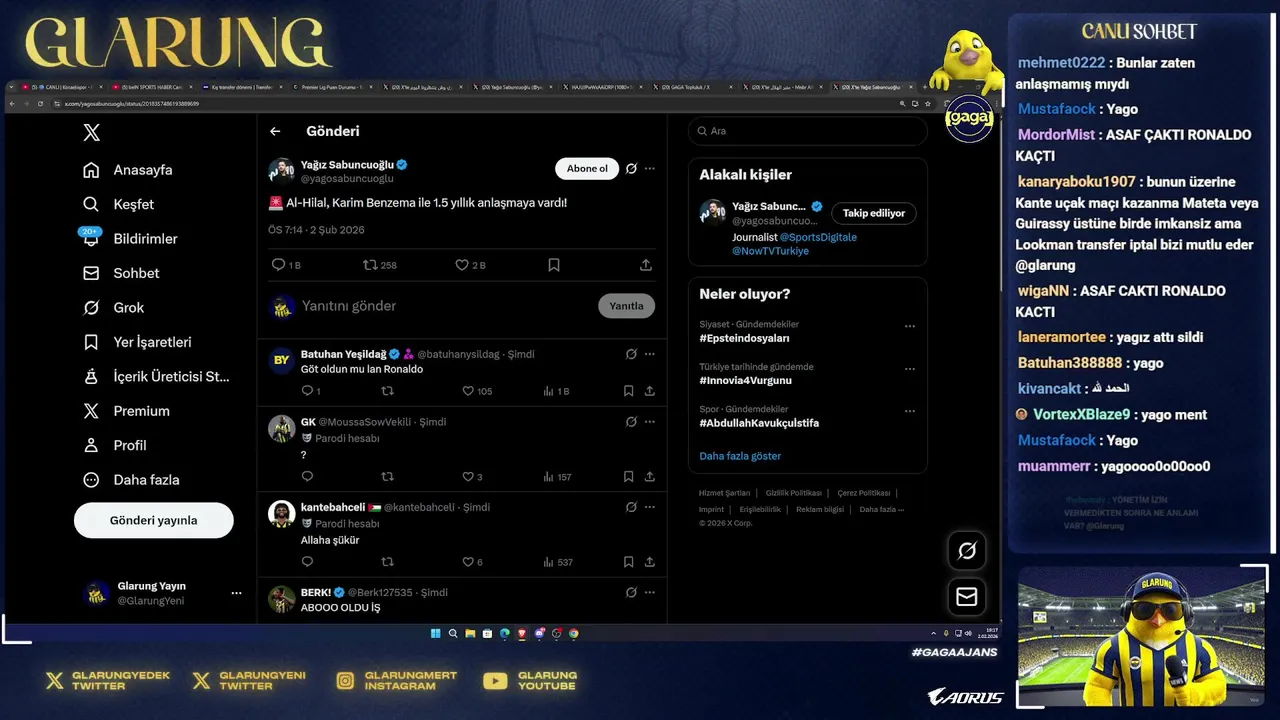Go back with the arrow beside Gönderi
This screenshot has width=1280, height=720.
tap(275, 131)
